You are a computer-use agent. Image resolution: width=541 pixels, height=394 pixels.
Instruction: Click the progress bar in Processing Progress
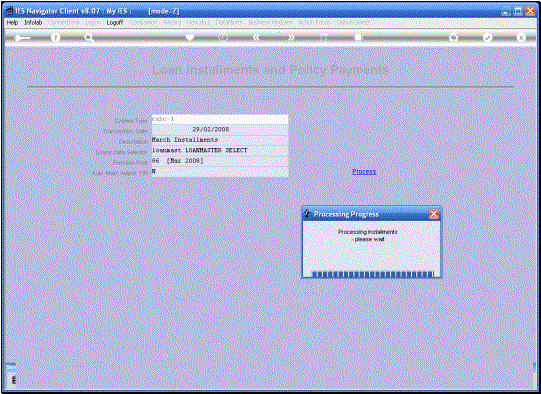[x=373, y=274]
